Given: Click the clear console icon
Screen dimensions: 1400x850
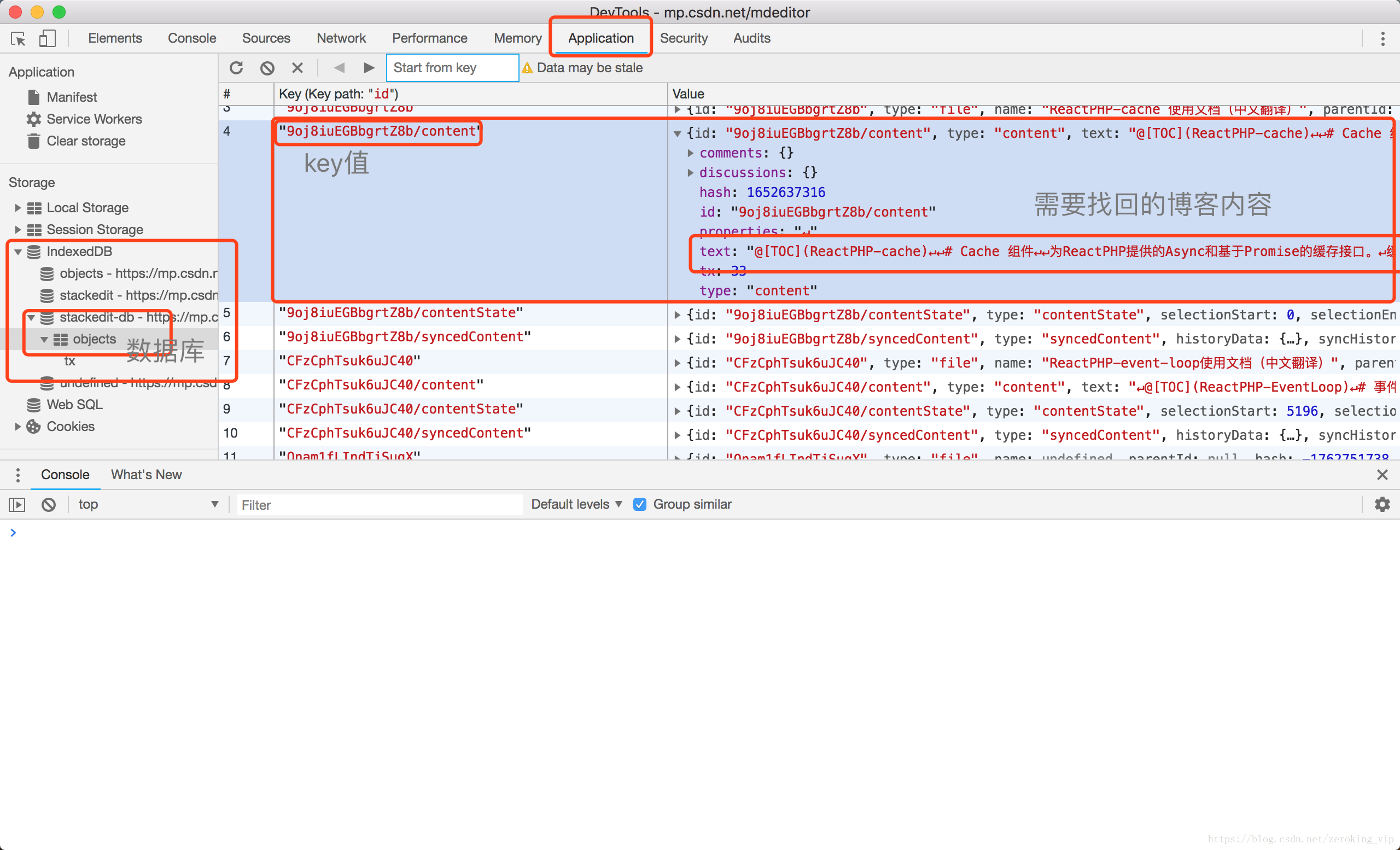Looking at the screenshot, I should pos(49,504).
